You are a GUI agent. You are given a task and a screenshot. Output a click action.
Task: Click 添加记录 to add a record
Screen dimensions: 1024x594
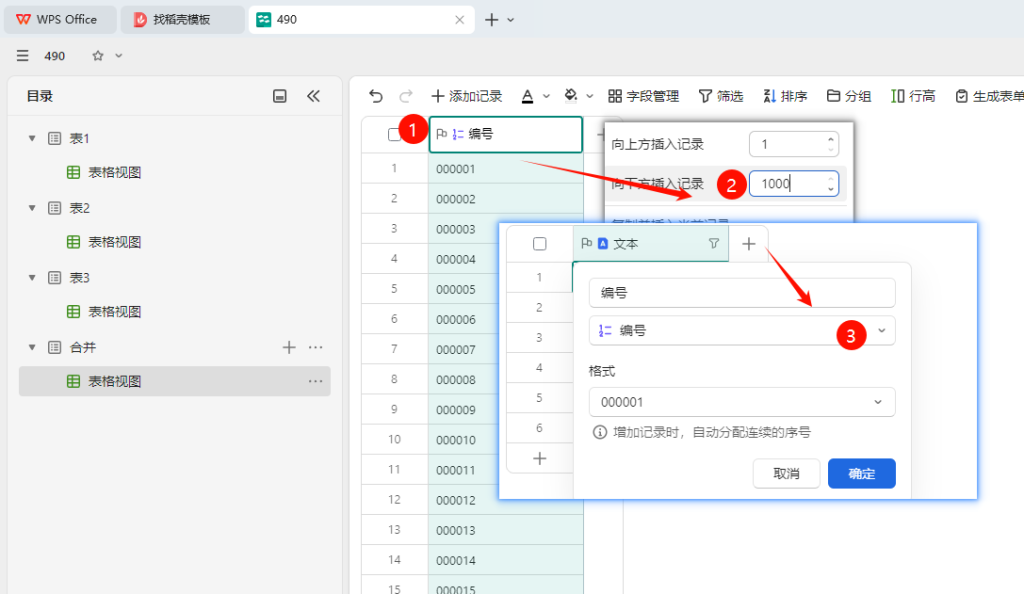pyautogui.click(x=466, y=96)
